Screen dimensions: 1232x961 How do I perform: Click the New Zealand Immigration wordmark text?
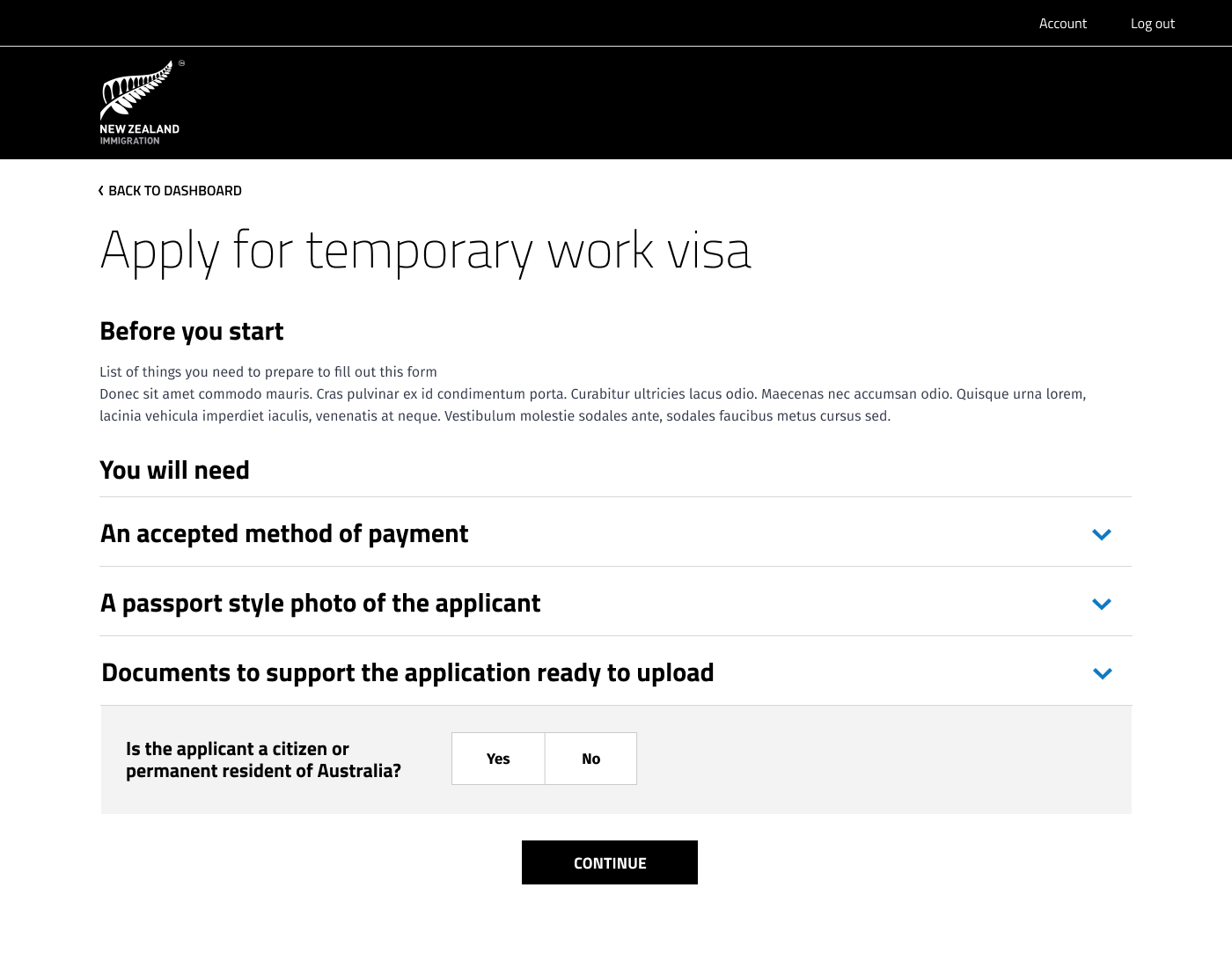click(x=139, y=134)
